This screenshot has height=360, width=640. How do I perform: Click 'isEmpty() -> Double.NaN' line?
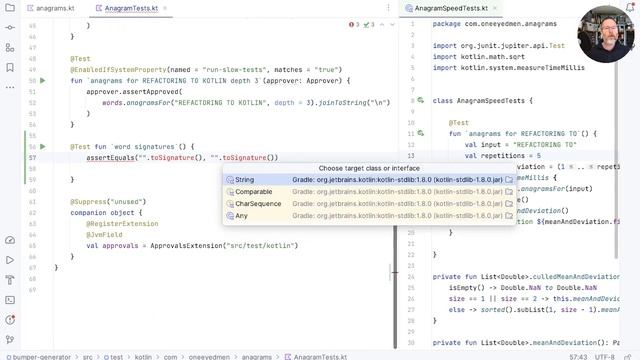point(523,288)
